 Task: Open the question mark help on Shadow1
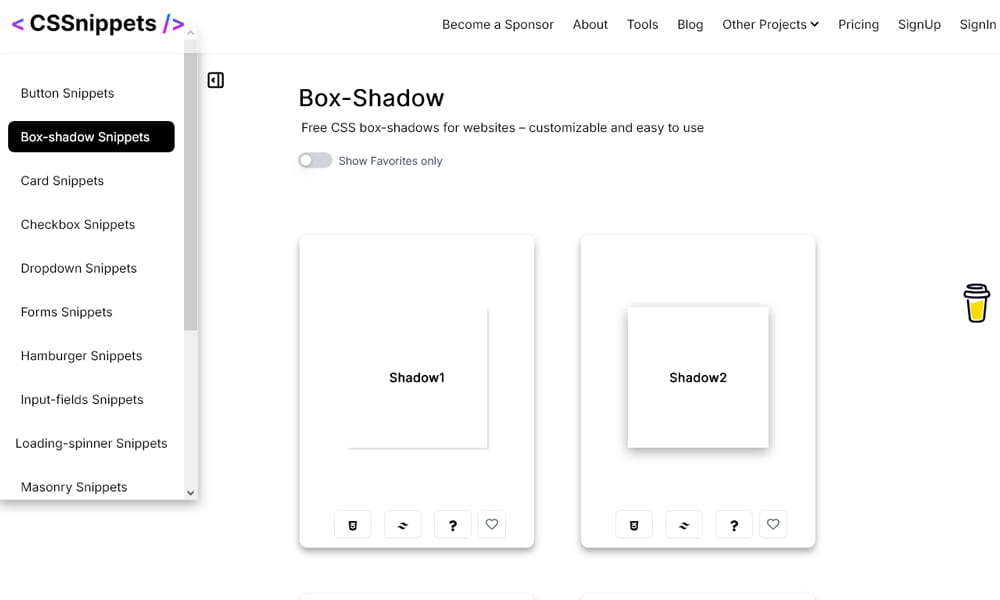[x=453, y=524]
